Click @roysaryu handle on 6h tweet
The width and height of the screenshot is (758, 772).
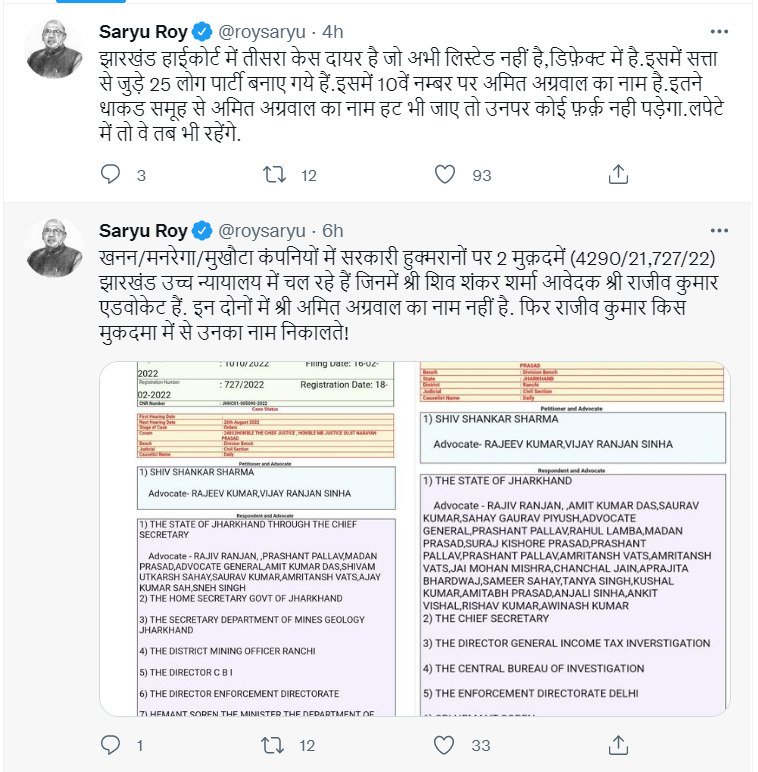pos(261,231)
